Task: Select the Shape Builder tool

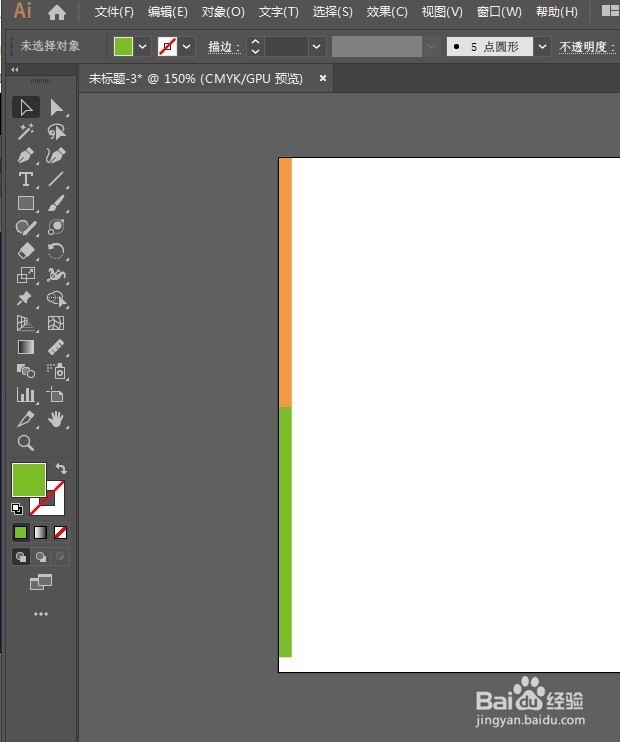Action: (x=56, y=299)
